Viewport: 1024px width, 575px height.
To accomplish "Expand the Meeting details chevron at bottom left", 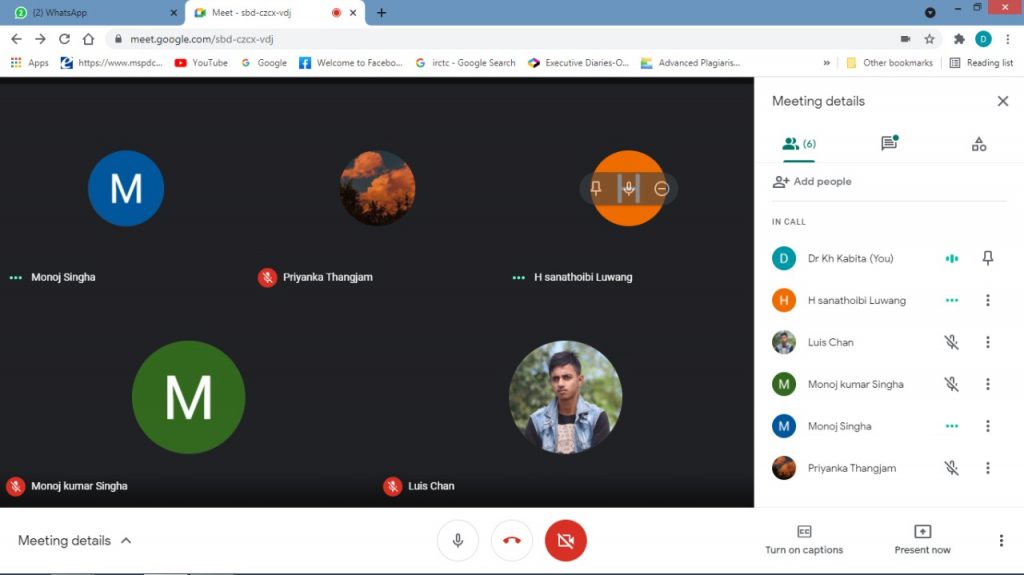I will tap(126, 541).
